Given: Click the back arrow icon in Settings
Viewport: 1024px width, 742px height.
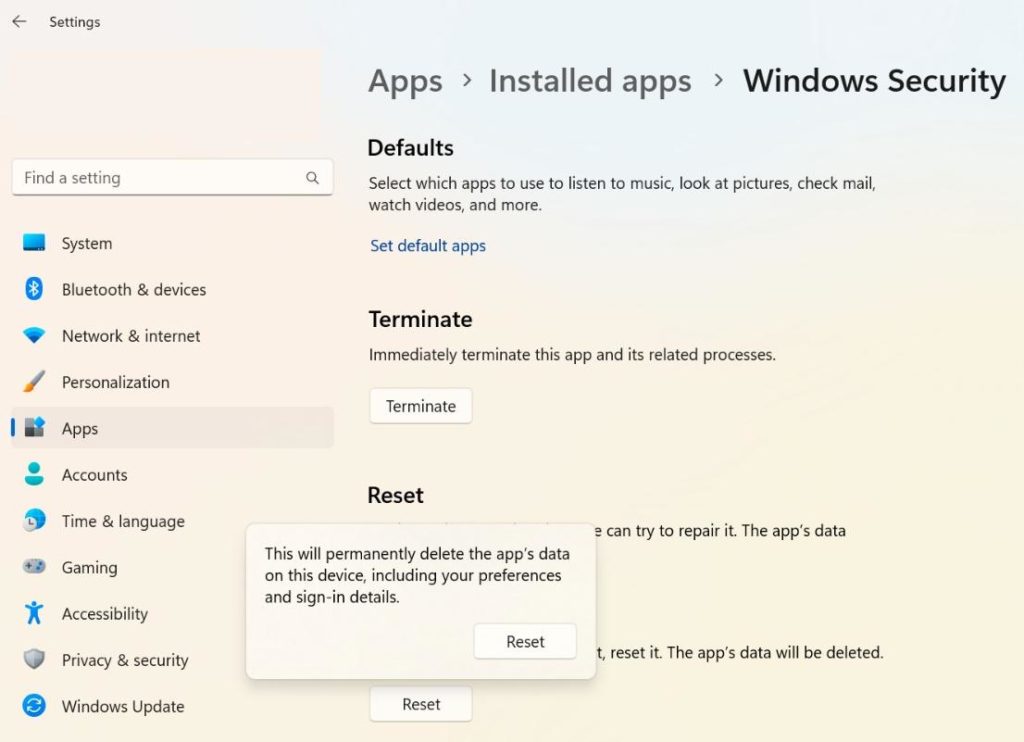Looking at the screenshot, I should (x=19, y=21).
